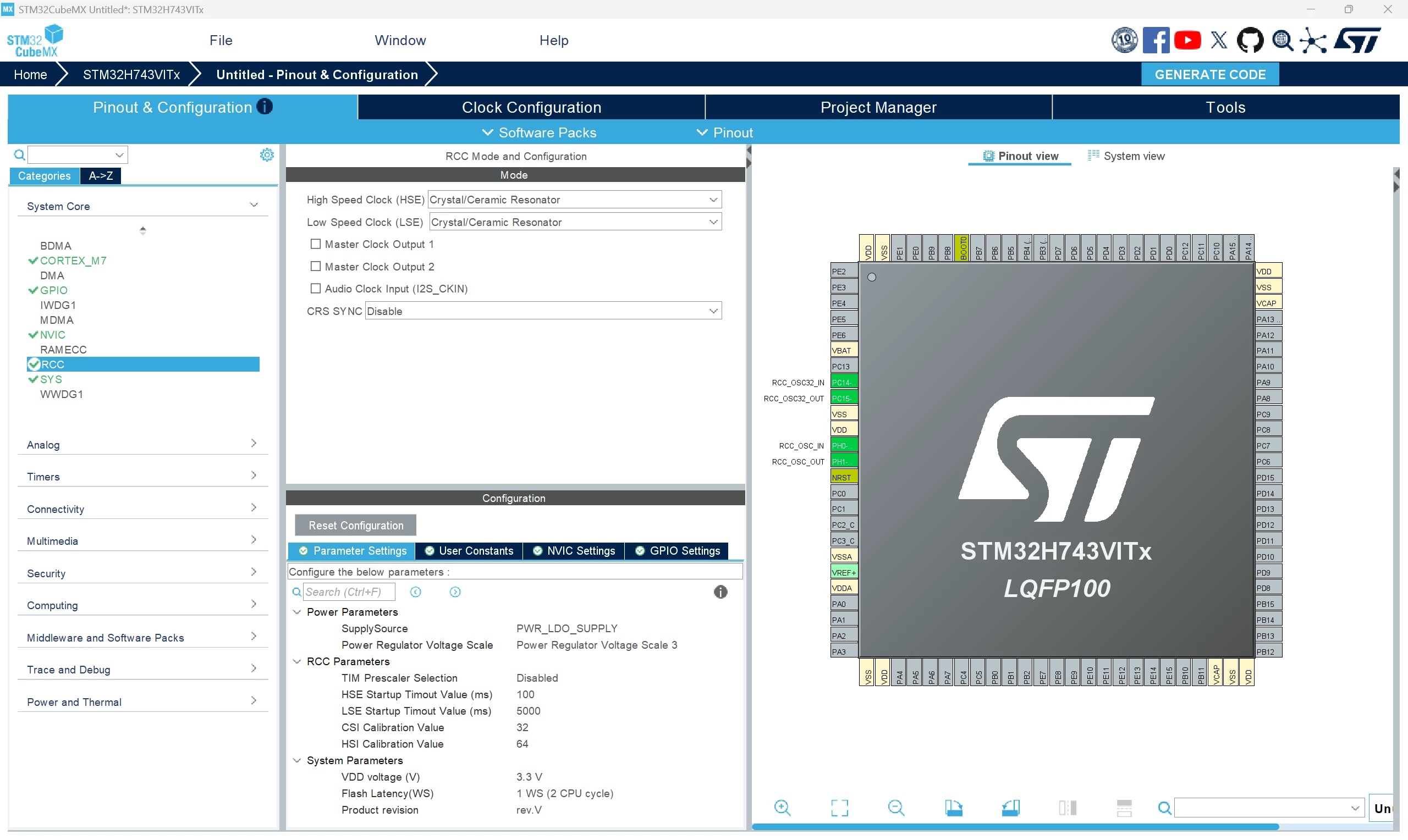The height and width of the screenshot is (840, 1408).
Task: Click the pin search combo field below chip
Action: click(x=1269, y=808)
